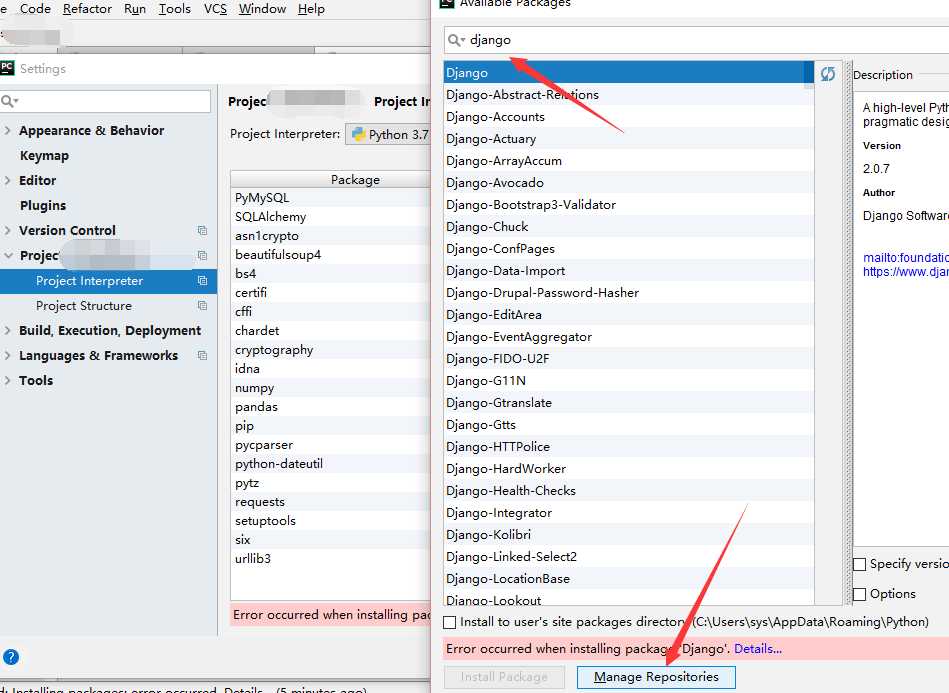949x693 pixels.
Task: Select Django-ArrayAccum package
Action: pos(628,161)
